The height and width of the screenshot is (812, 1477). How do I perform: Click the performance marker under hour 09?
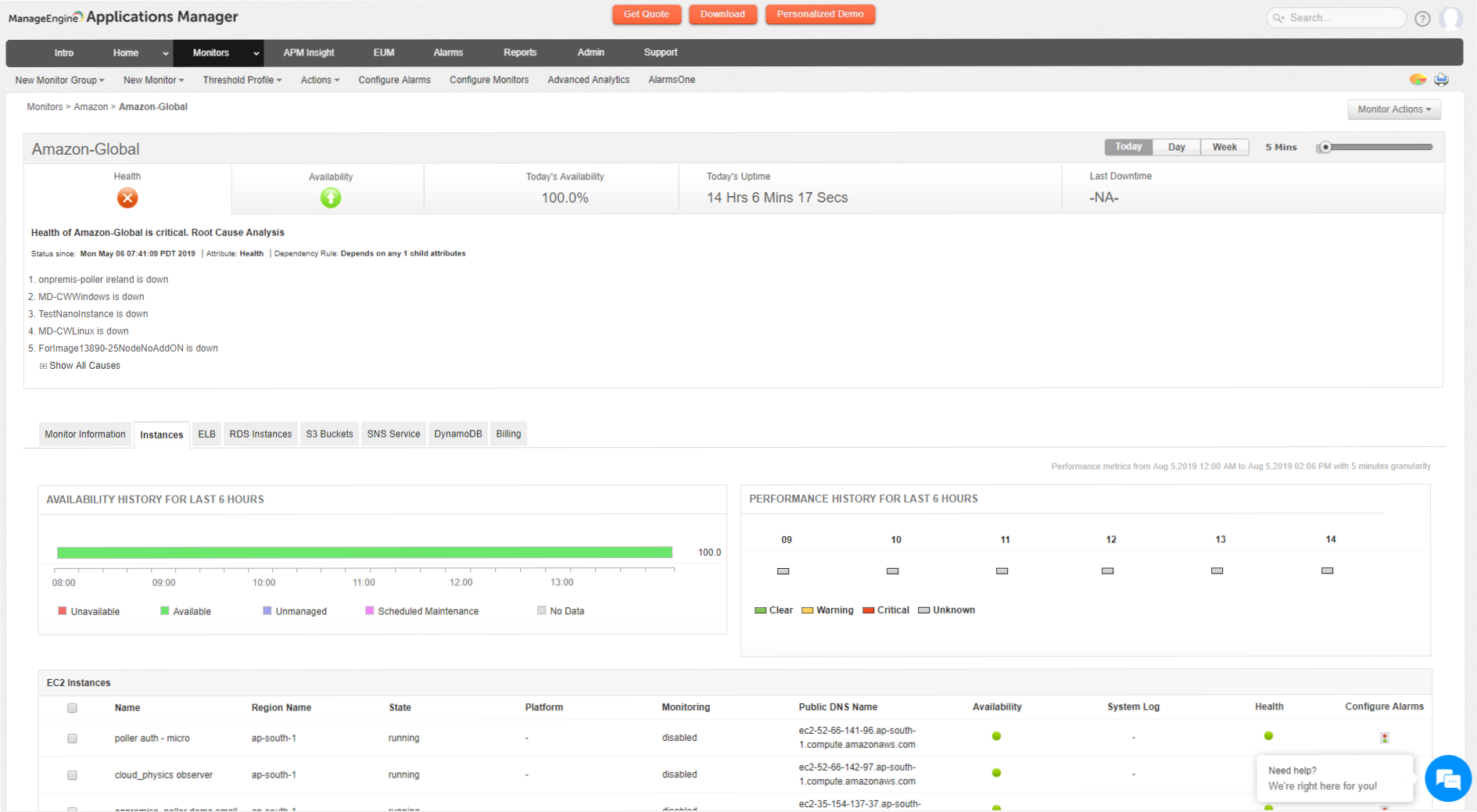click(x=783, y=571)
